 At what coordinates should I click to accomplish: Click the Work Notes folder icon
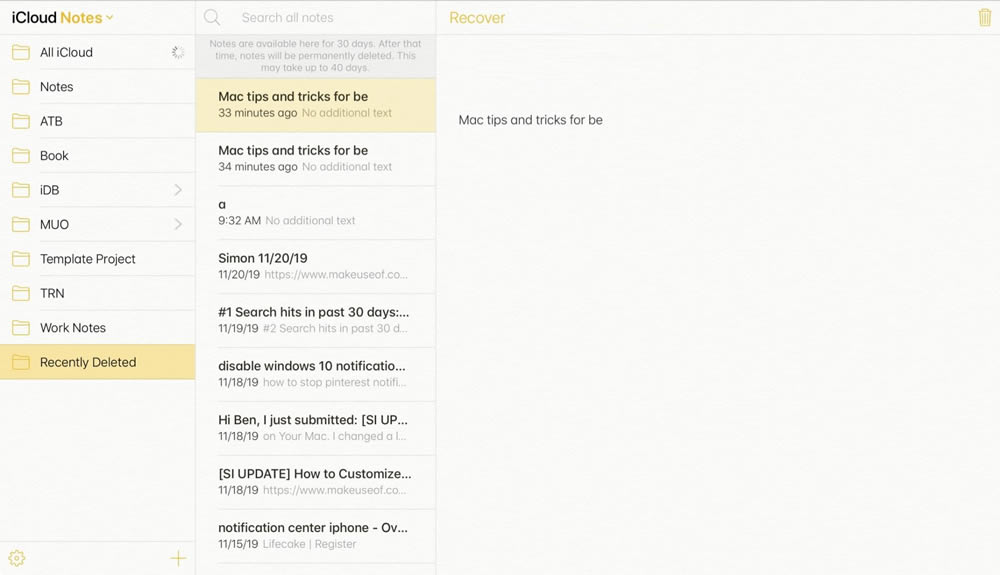point(21,328)
